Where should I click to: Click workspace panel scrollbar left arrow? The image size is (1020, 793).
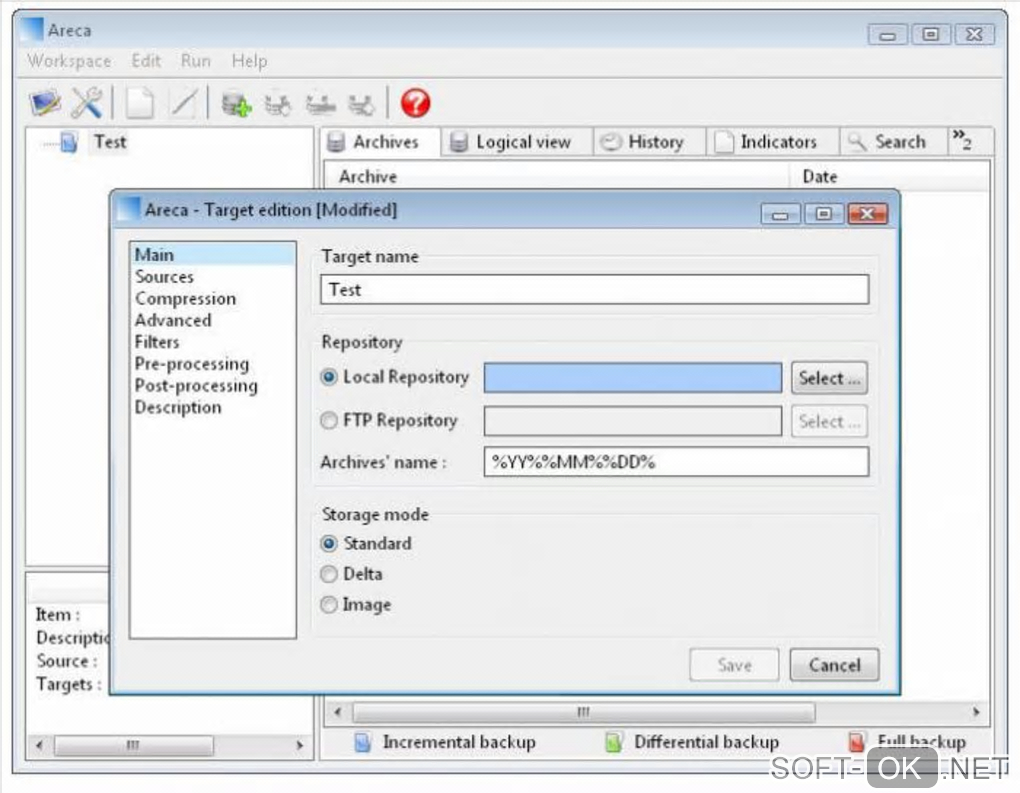coord(39,745)
